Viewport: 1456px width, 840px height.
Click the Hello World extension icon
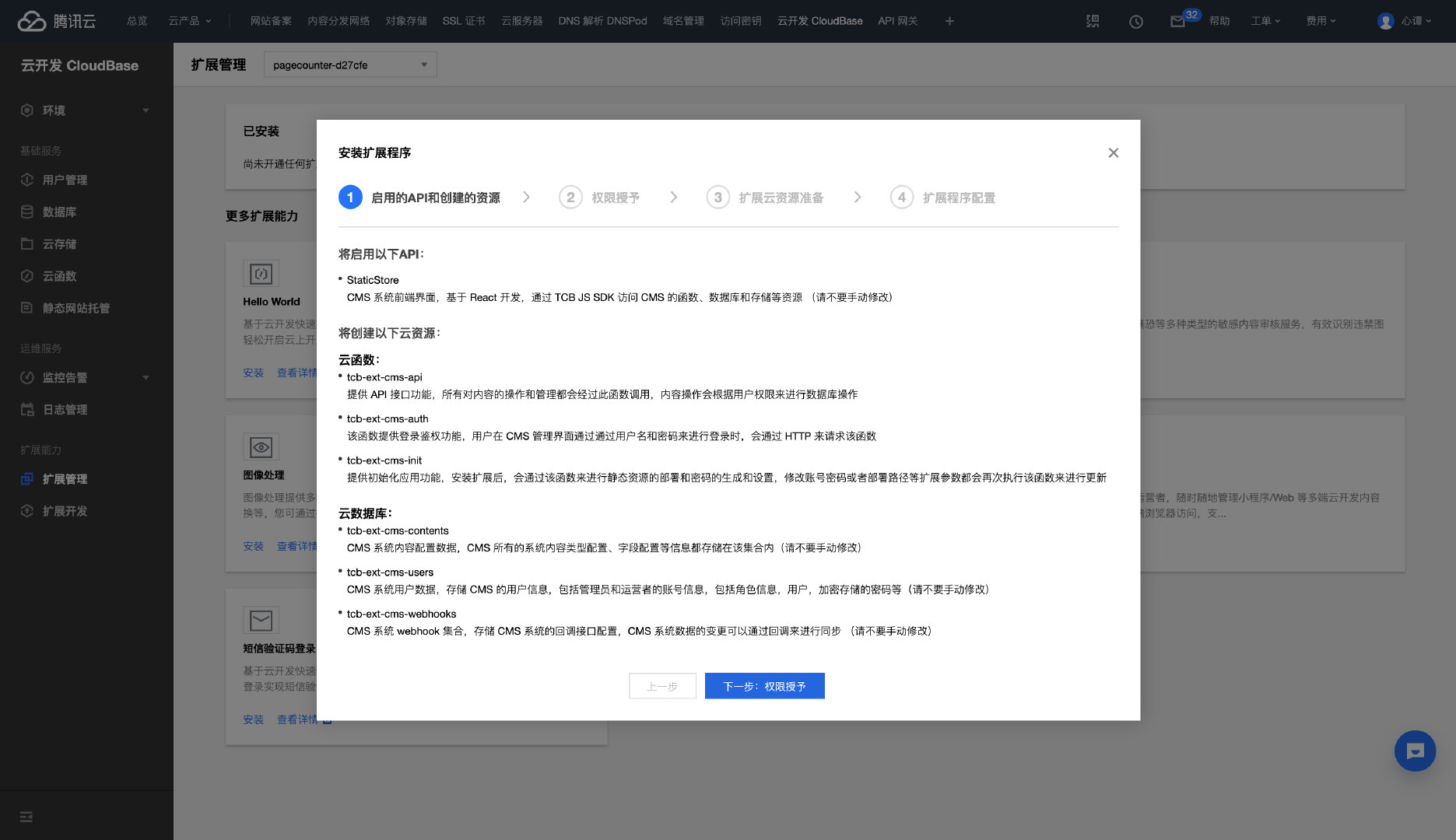261,273
